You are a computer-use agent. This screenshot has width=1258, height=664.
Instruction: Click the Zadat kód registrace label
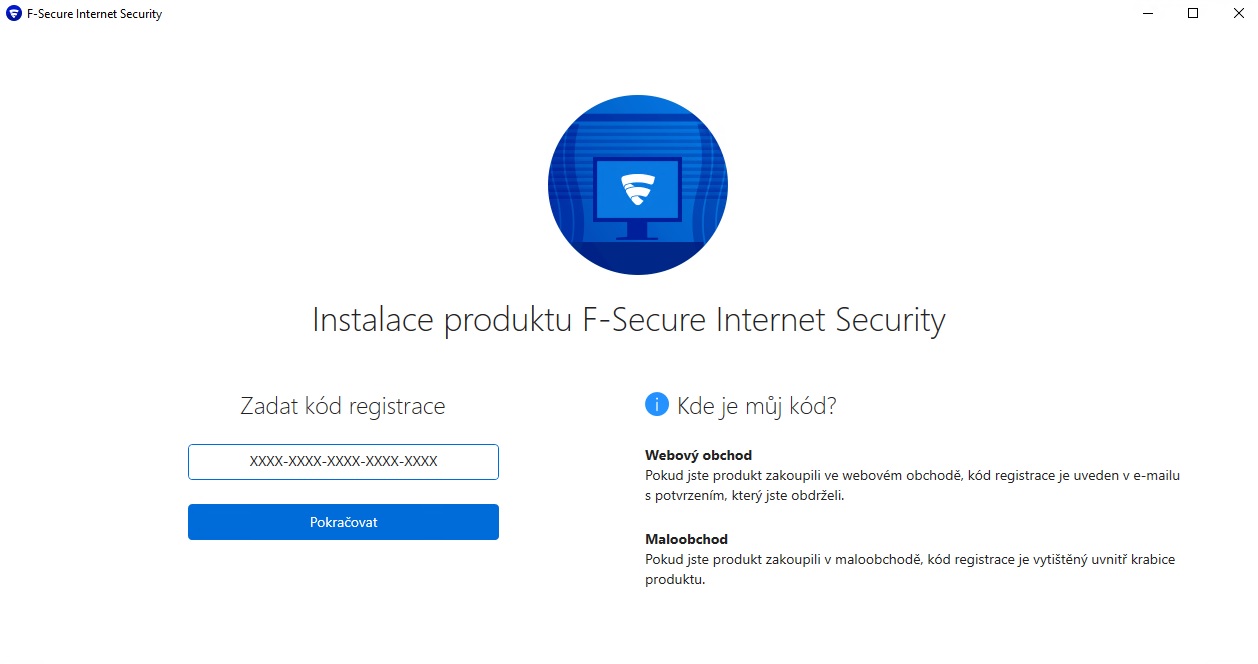pyautogui.click(x=343, y=406)
